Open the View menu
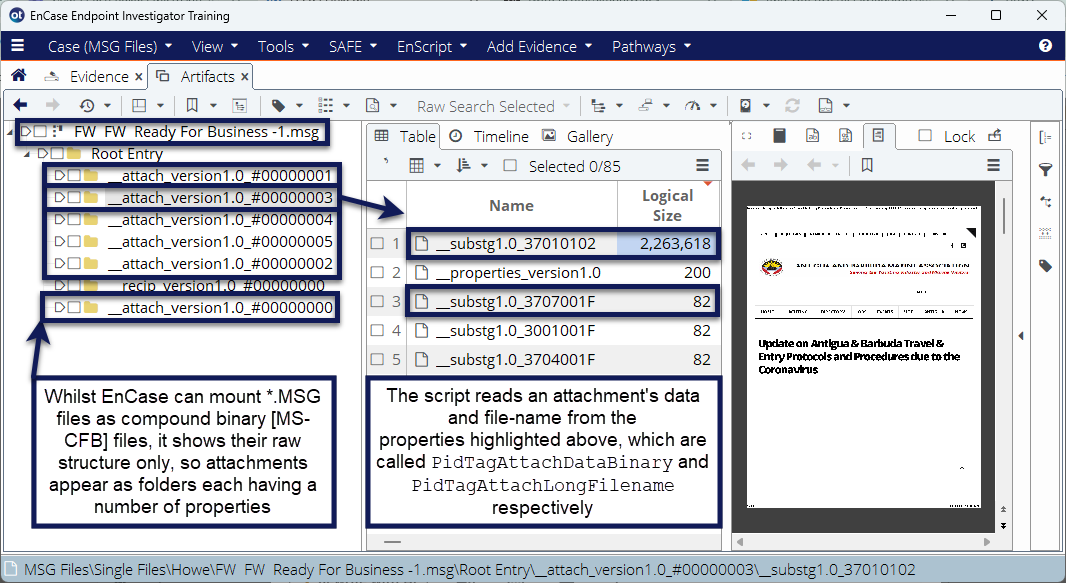The height and width of the screenshot is (583, 1066). coord(215,46)
